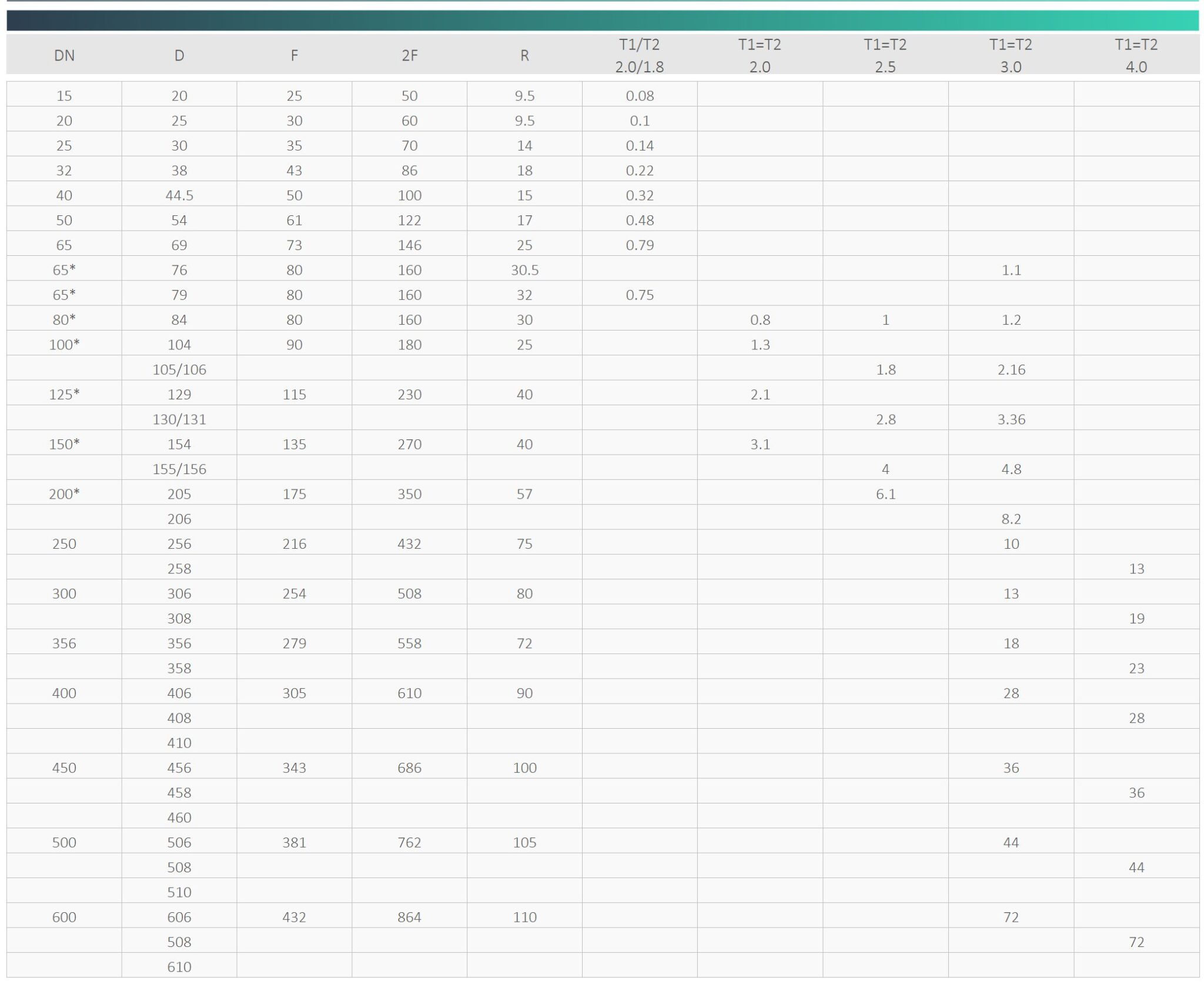Screen dimensions: 1204x984
Task: Select the 2.1 value in the 125* row
Action: tap(760, 394)
